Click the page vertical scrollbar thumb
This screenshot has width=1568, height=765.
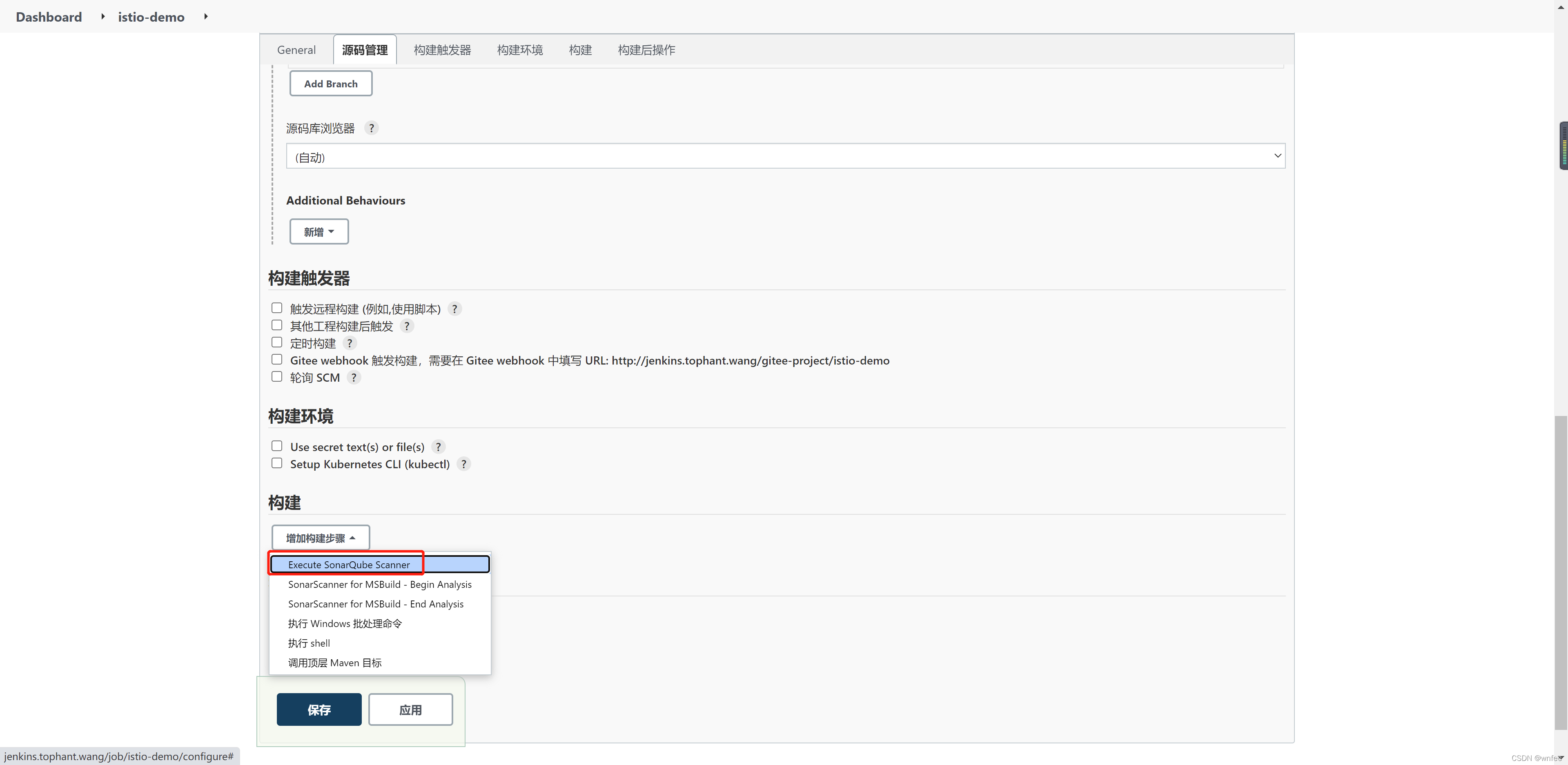click(x=1560, y=572)
